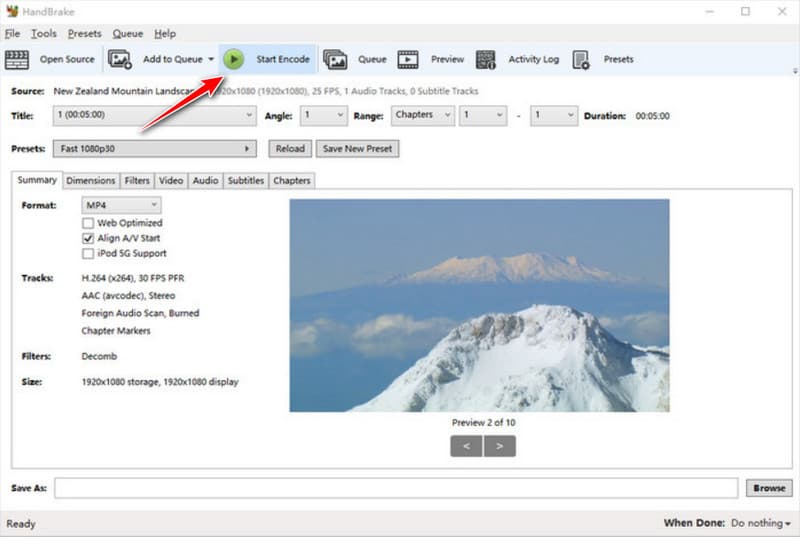Viewport: 800px width, 537px height.
Task: Click the Preview film icon
Action: (408, 59)
